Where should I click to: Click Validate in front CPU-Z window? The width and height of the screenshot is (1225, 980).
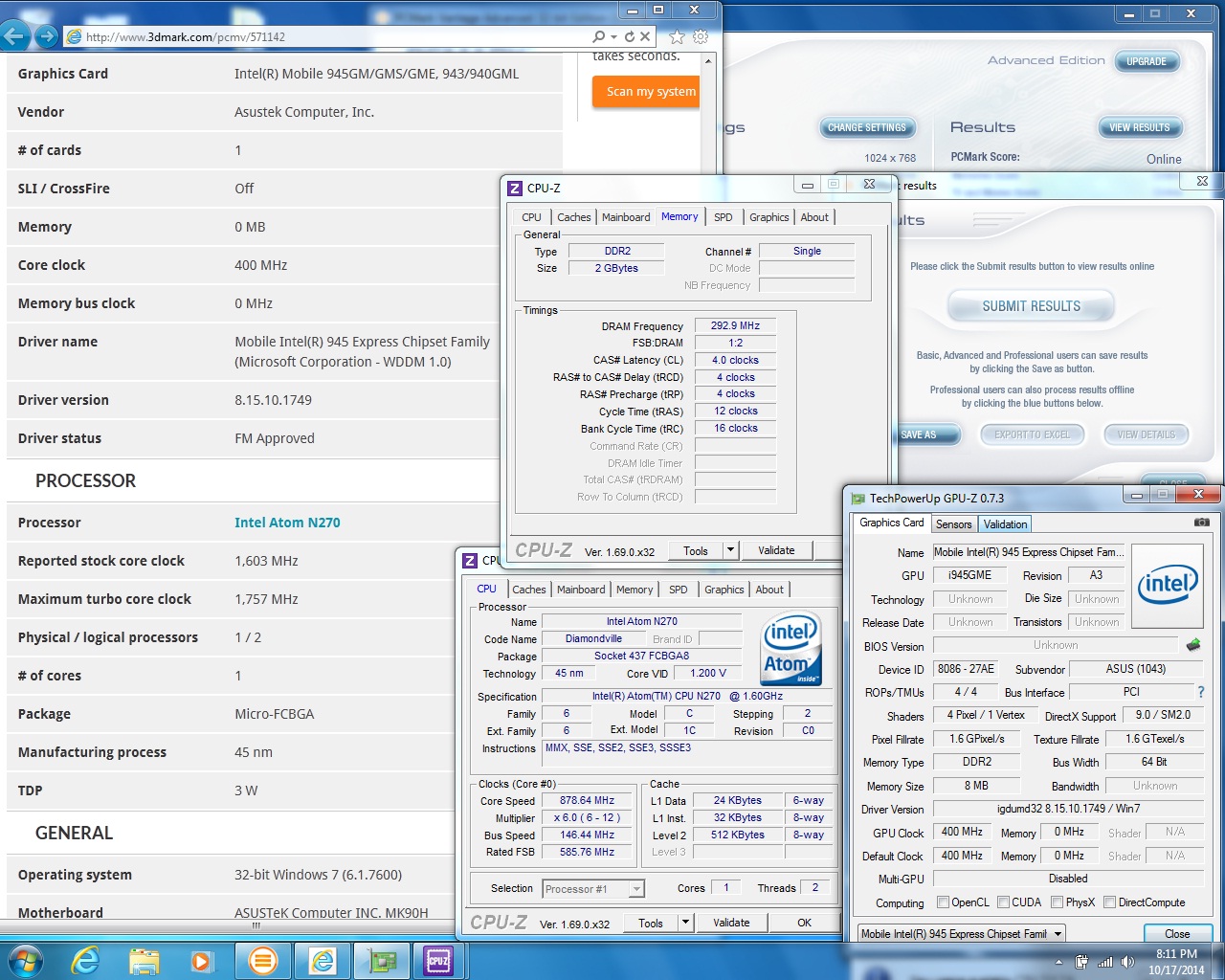731,923
